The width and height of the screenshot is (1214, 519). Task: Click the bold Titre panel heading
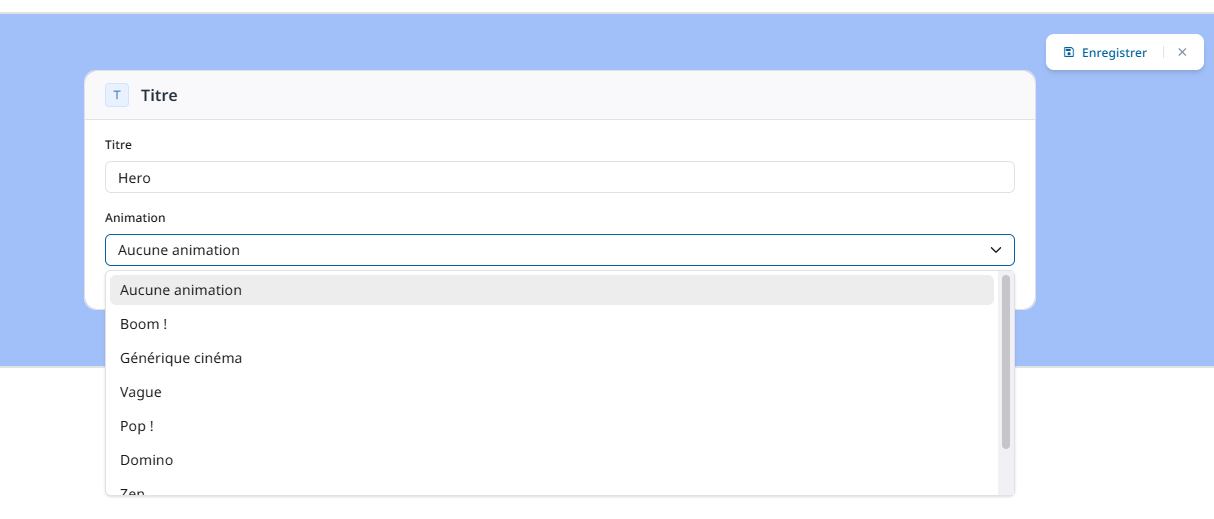tap(159, 96)
